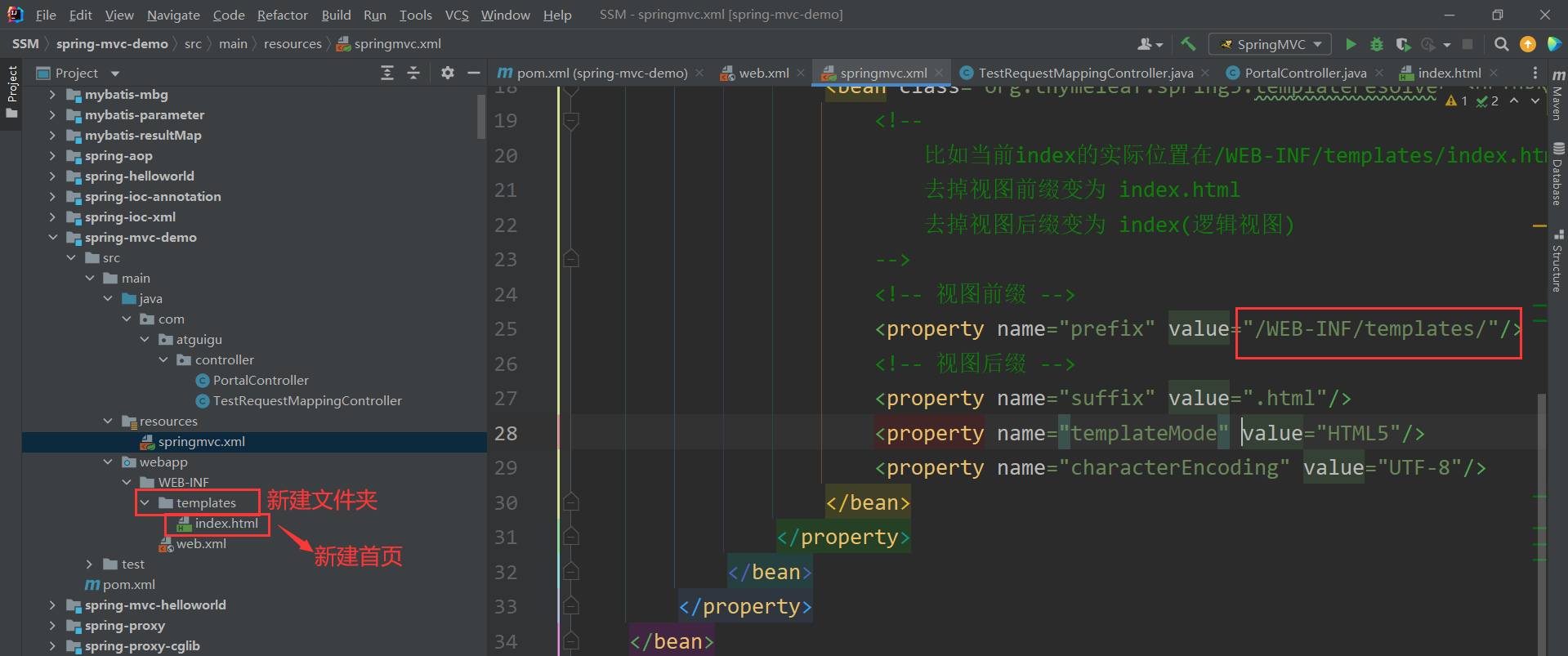Open the Navigate menu
The width and height of the screenshot is (1568, 656).
(x=173, y=15)
